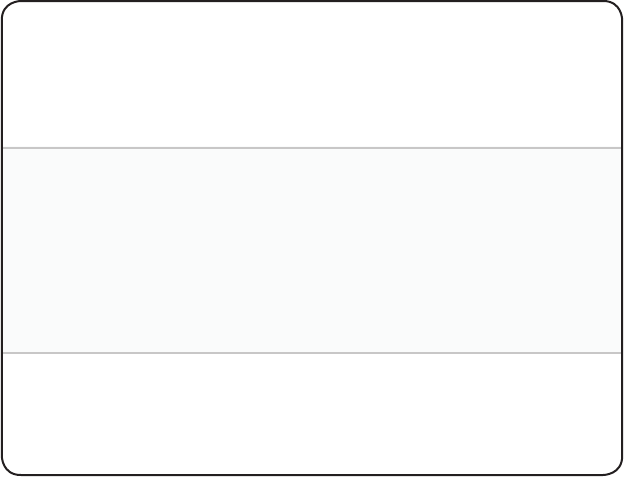Screen dimensions: 624x477
Task: Click the empty top white row
Action: [x=312, y=75]
